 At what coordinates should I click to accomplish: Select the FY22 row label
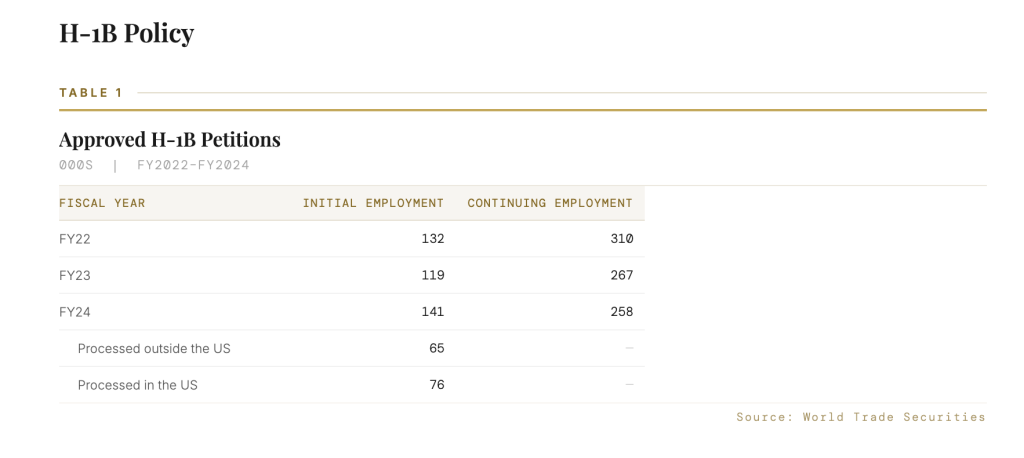click(x=75, y=239)
